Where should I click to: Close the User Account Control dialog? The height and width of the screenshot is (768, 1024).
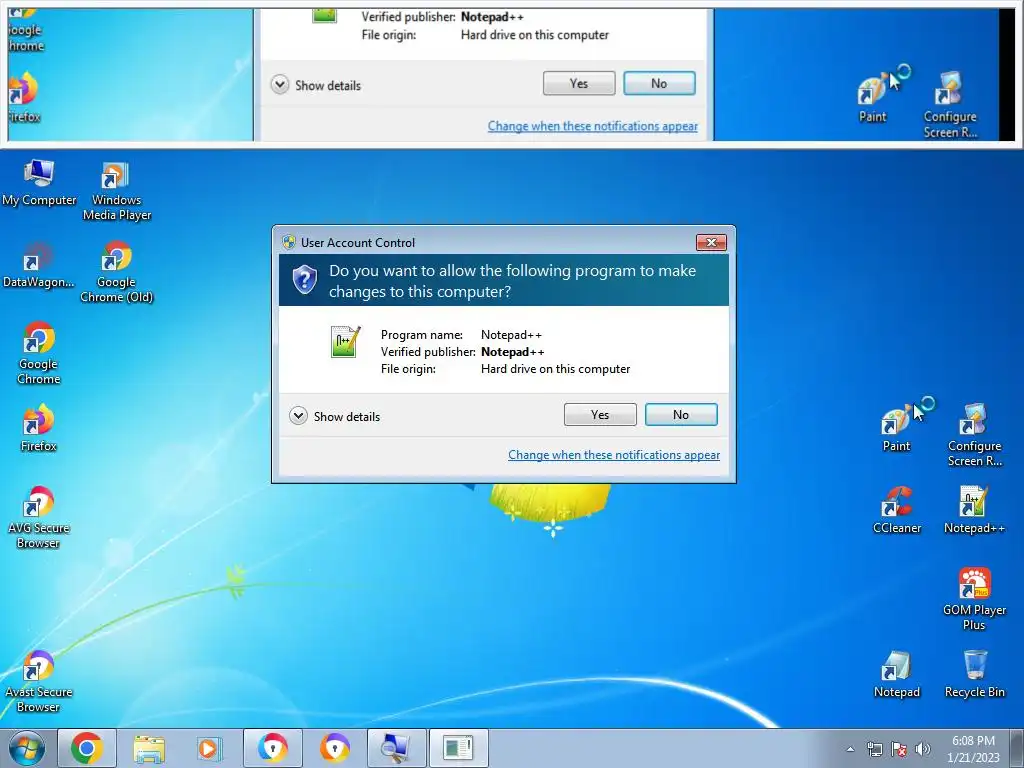pos(711,242)
